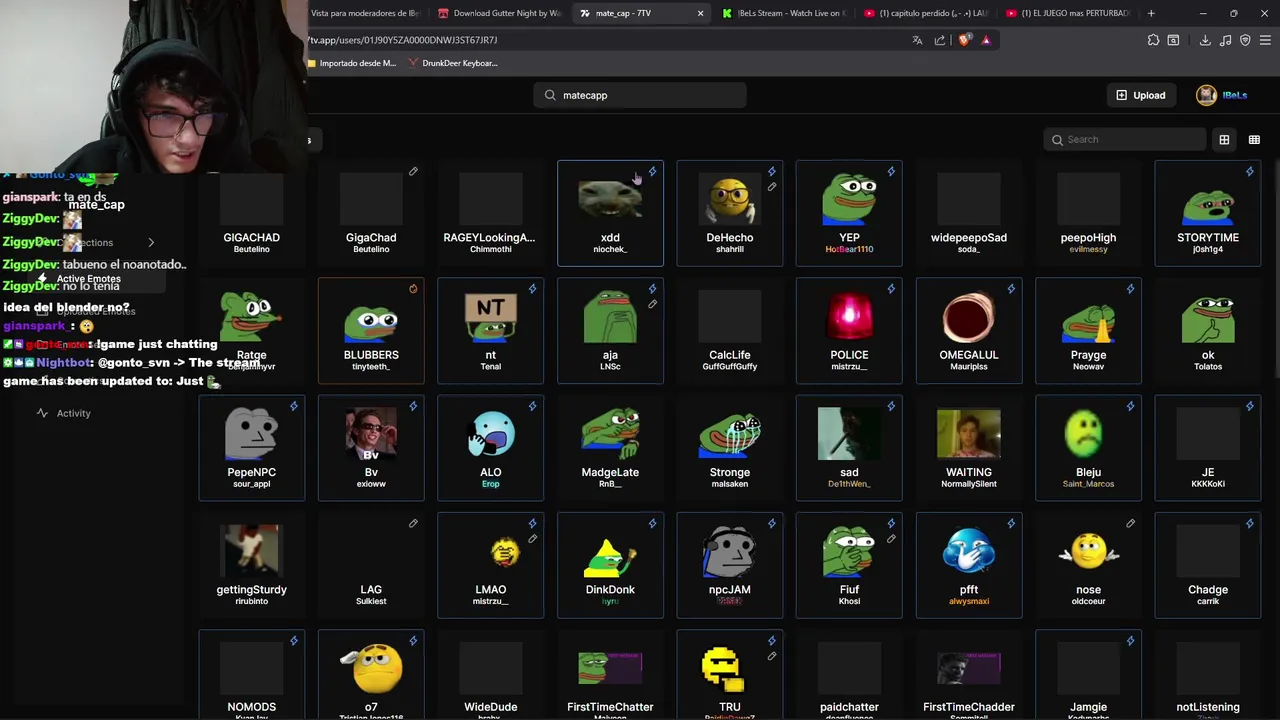Click the emote Search filter field
The image size is (1280, 720).
point(1124,140)
